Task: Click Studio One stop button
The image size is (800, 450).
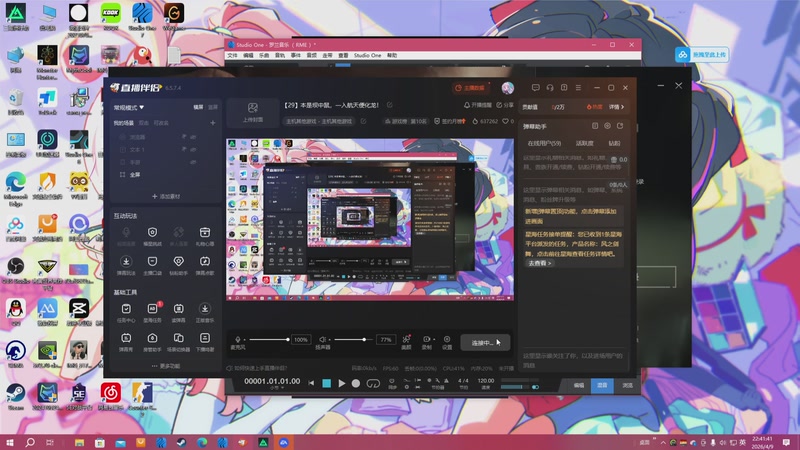Action: pyautogui.click(x=327, y=383)
